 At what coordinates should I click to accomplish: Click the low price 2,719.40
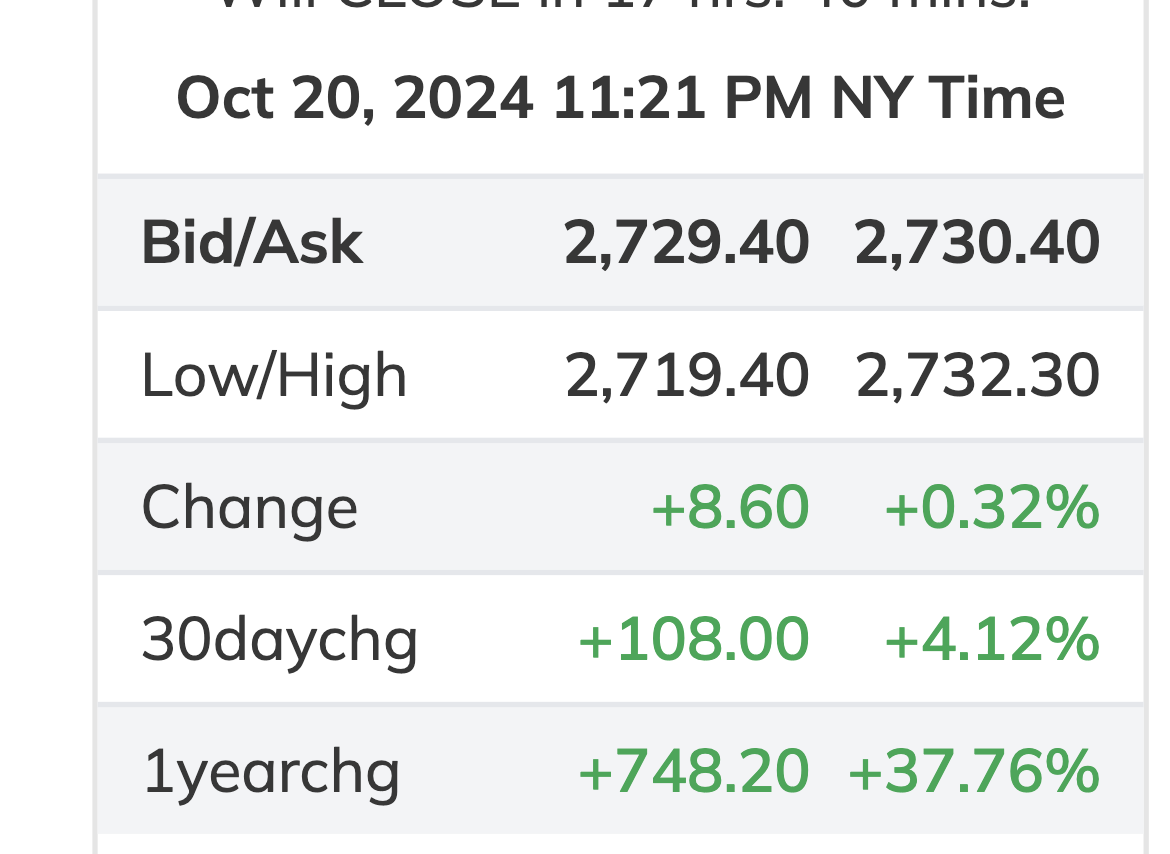click(686, 376)
